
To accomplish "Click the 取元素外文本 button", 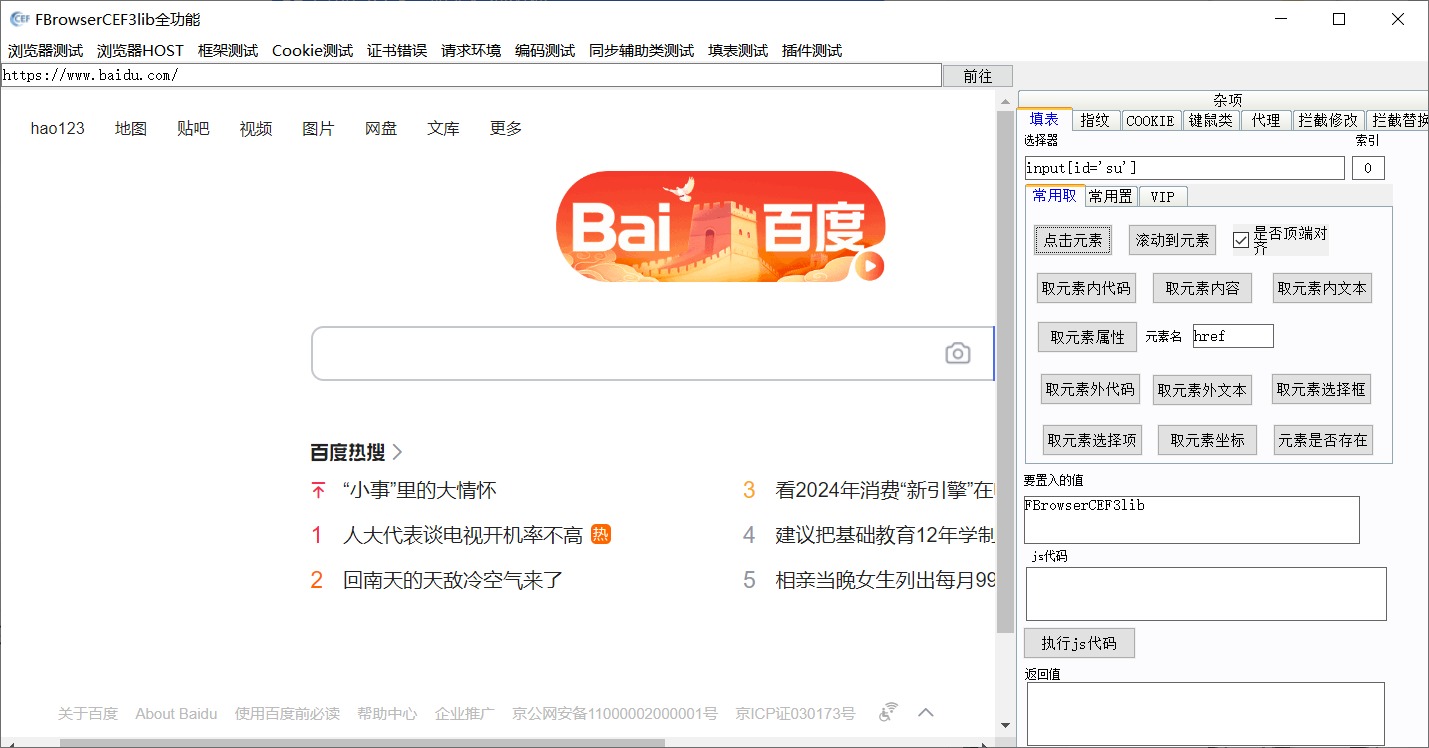I will (x=1202, y=390).
